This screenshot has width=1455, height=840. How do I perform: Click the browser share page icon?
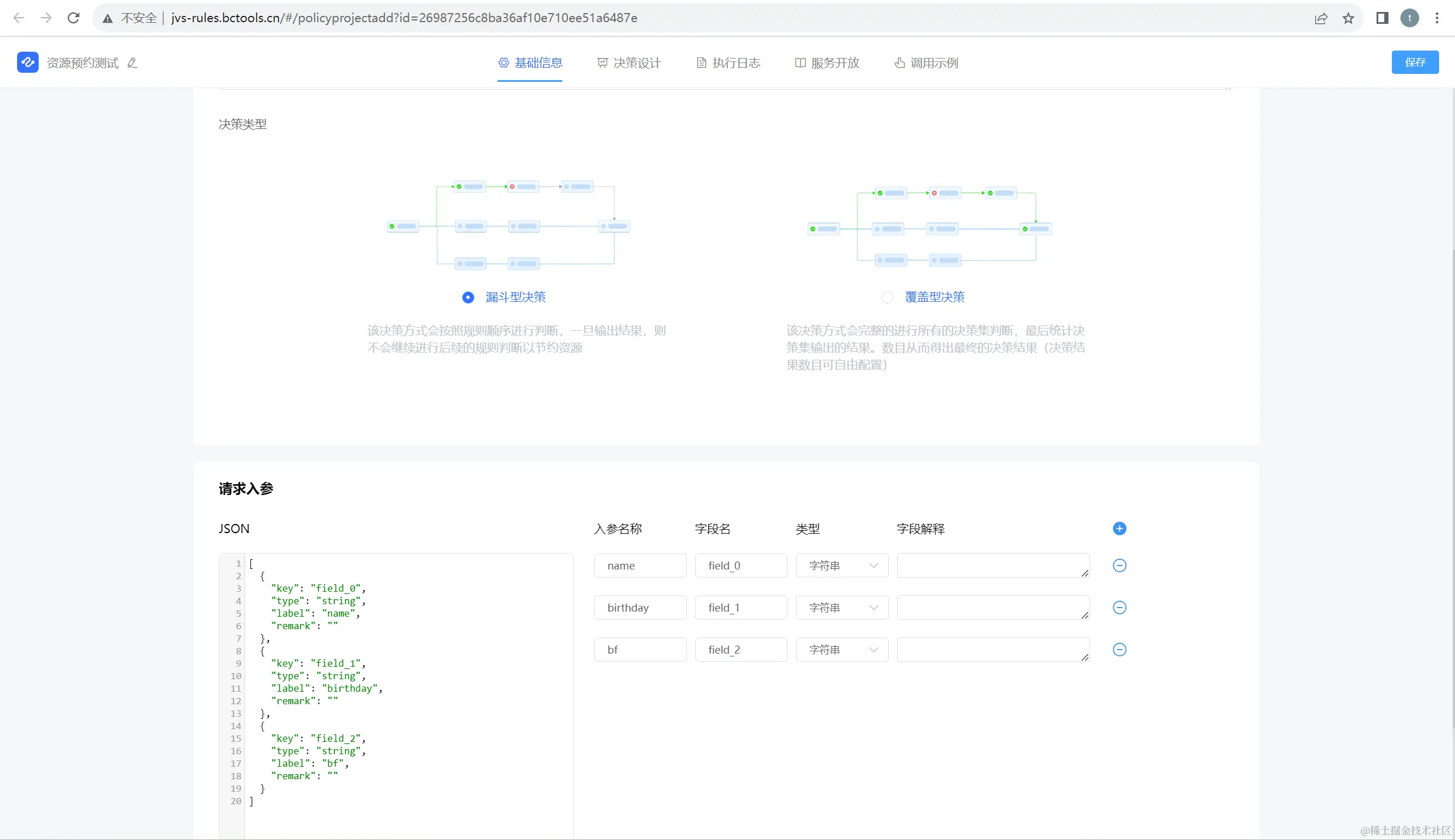point(1320,18)
